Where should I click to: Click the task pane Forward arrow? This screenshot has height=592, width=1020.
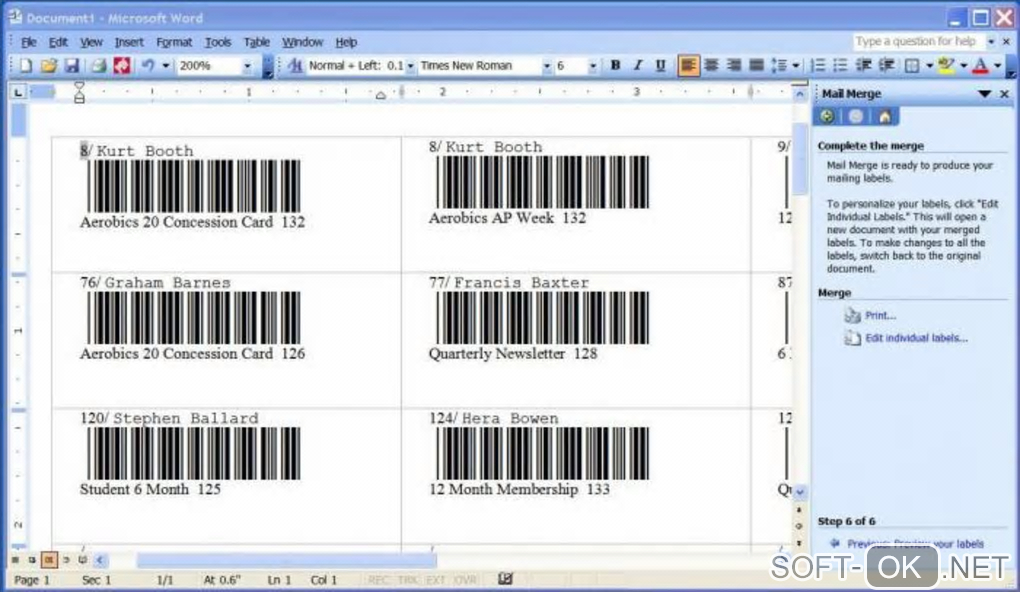tap(856, 116)
